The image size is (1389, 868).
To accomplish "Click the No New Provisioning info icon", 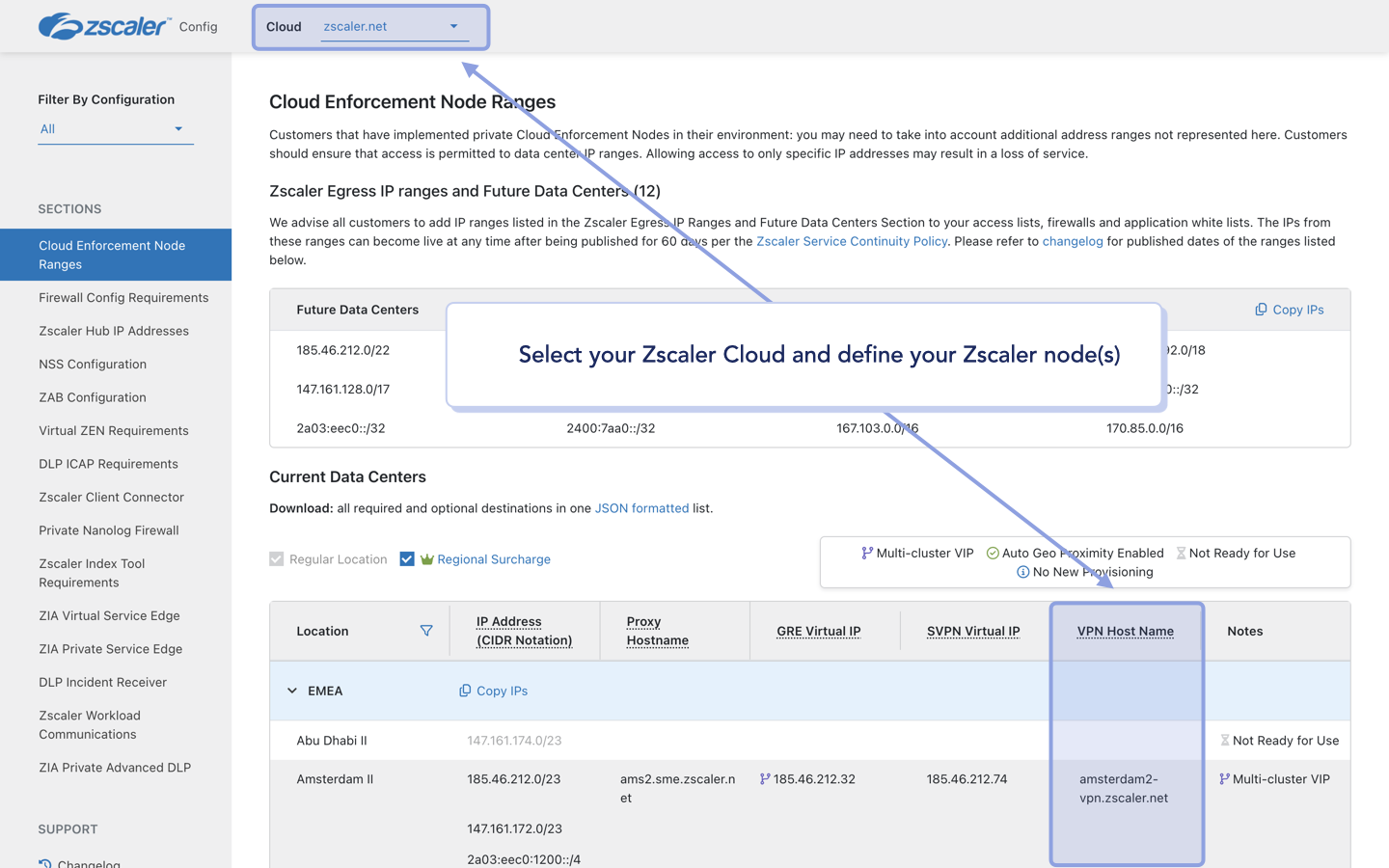I will point(1021,571).
